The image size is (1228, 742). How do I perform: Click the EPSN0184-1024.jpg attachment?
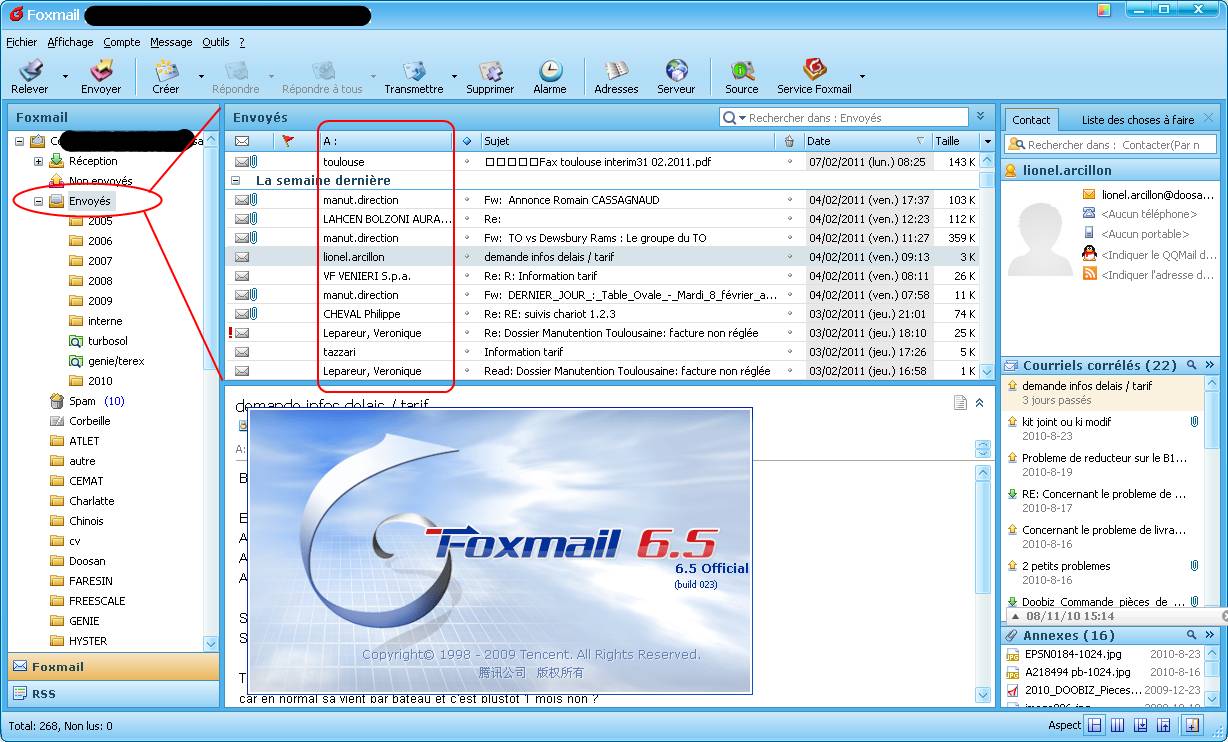pos(1073,654)
